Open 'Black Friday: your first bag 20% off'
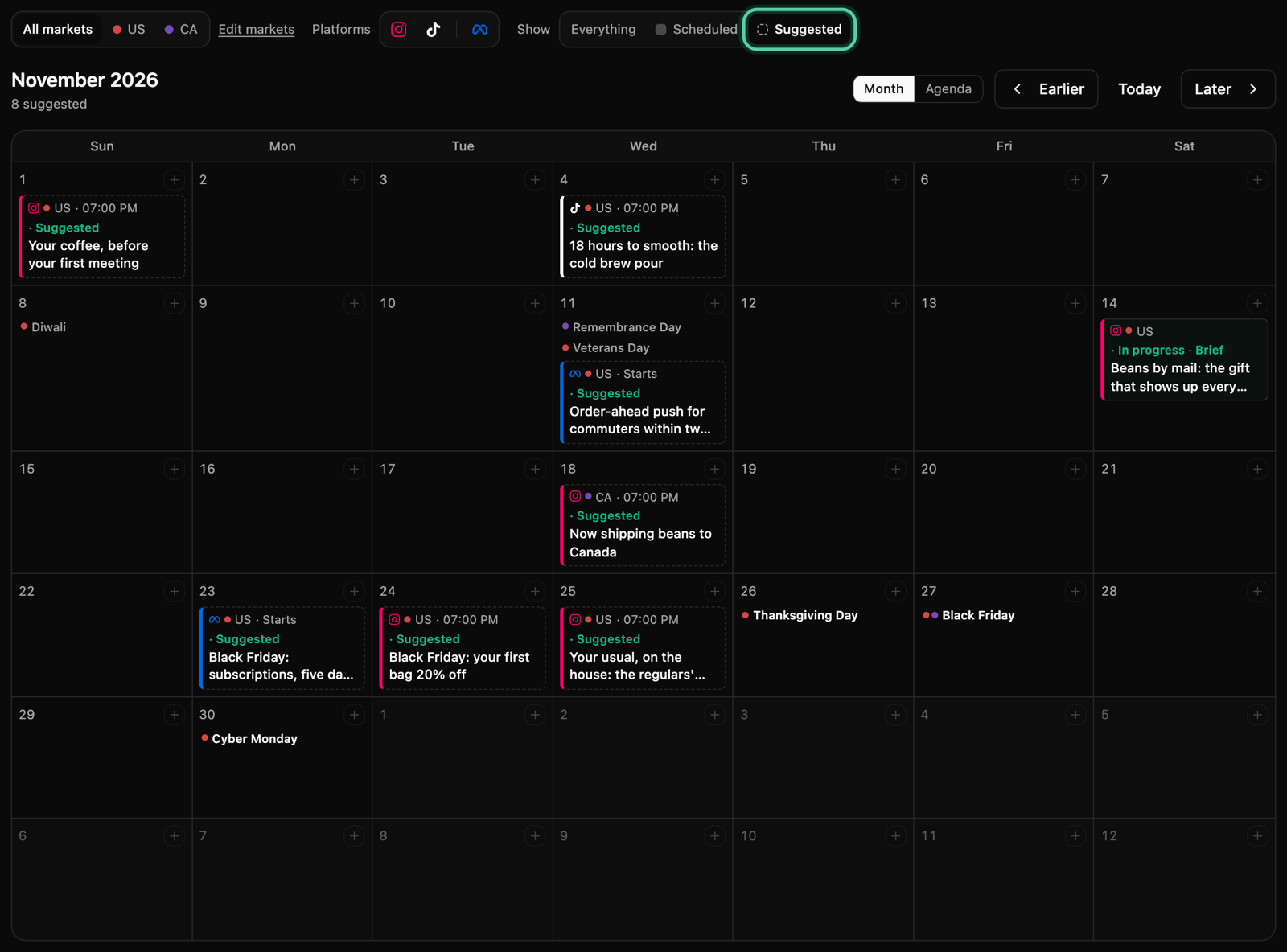This screenshot has height=952, width=1287. pos(463,648)
